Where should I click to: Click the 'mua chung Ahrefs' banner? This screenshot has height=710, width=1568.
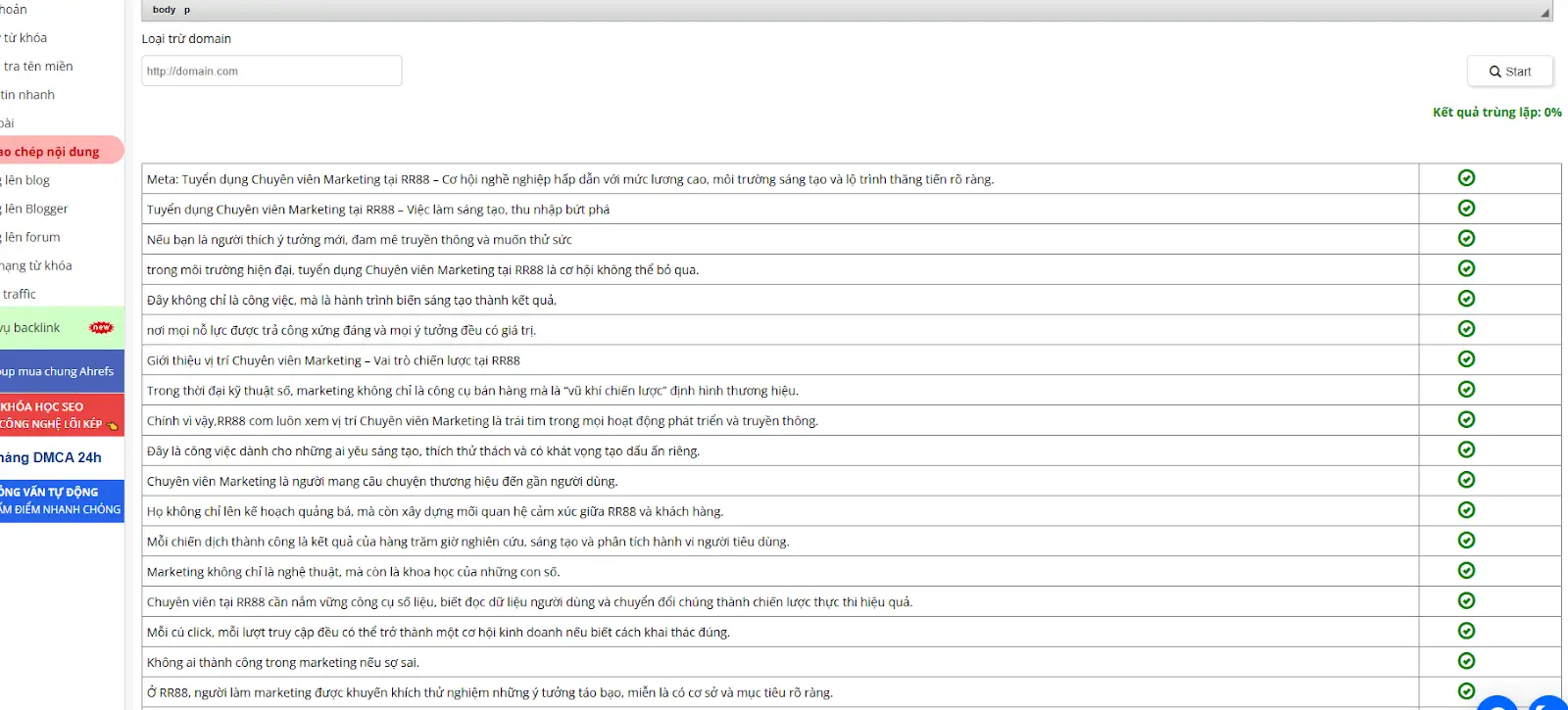(59, 372)
